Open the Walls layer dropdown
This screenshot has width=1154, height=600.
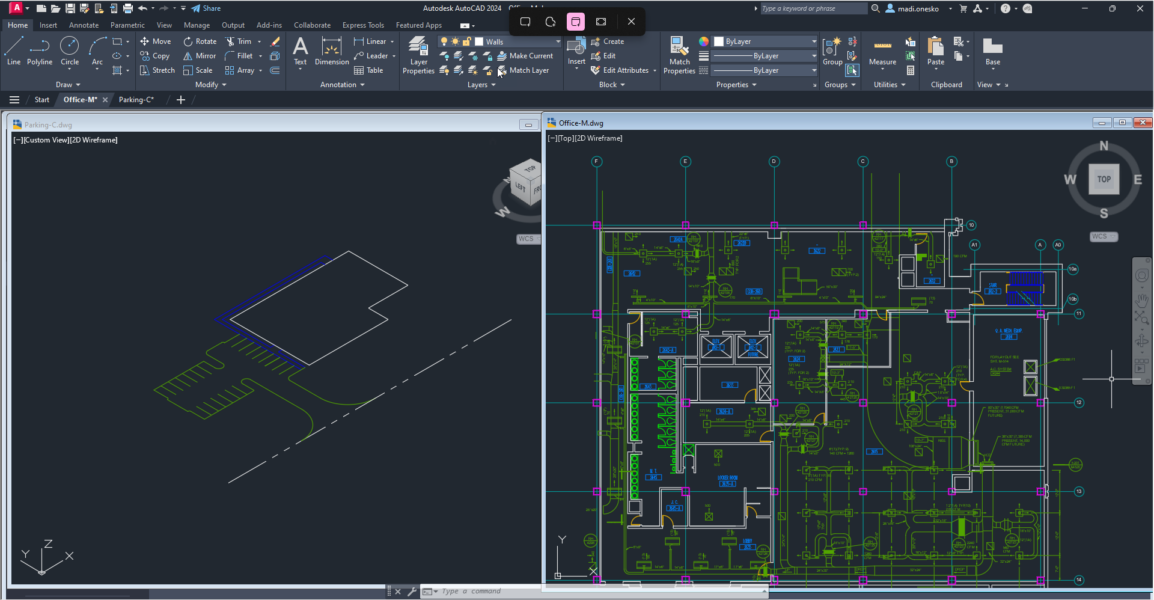pos(557,42)
